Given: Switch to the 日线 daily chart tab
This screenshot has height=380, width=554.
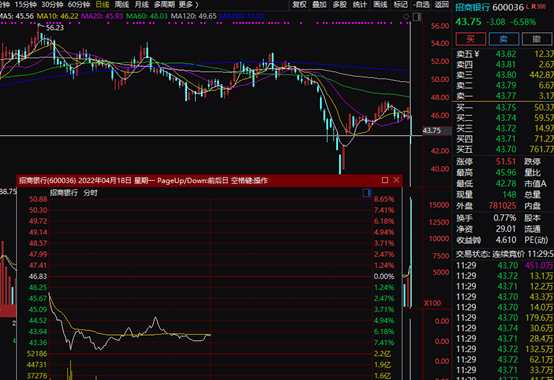Looking at the screenshot, I should (x=102, y=5).
